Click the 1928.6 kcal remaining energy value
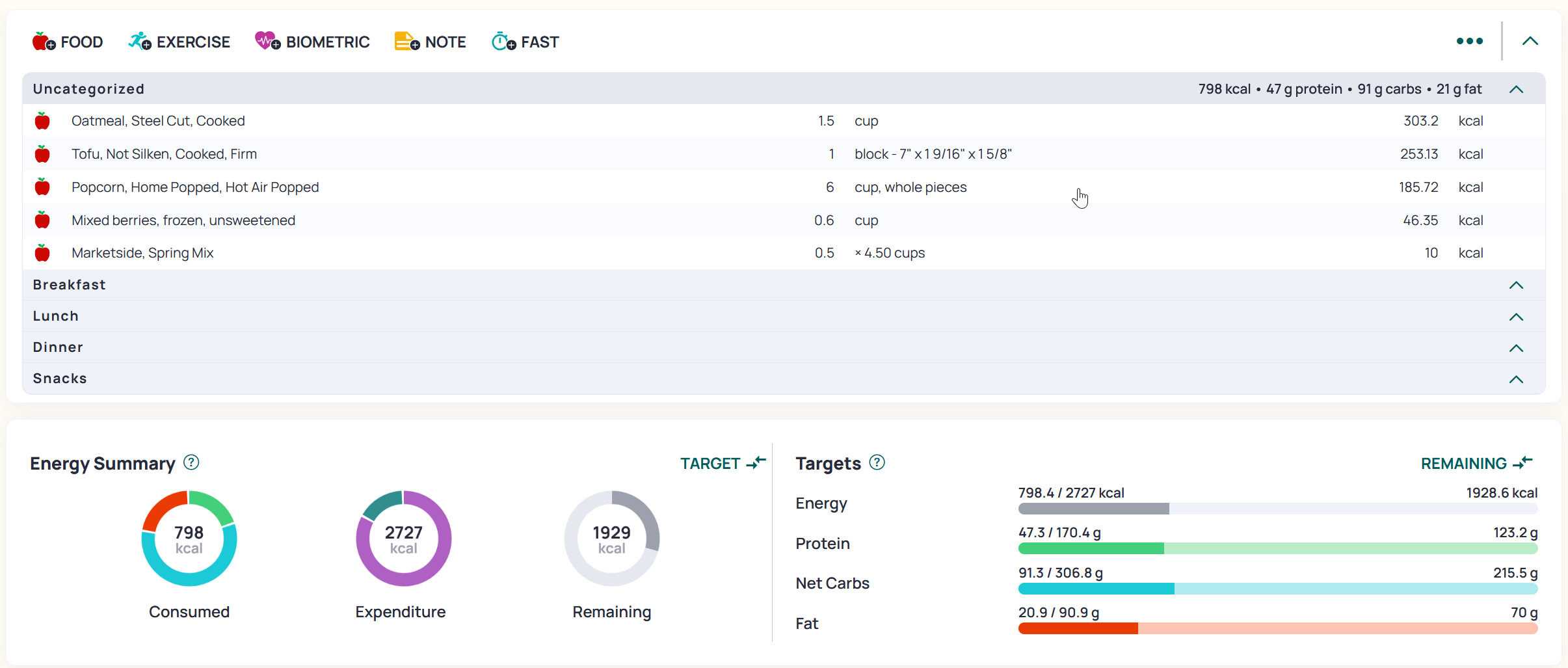 1502,493
